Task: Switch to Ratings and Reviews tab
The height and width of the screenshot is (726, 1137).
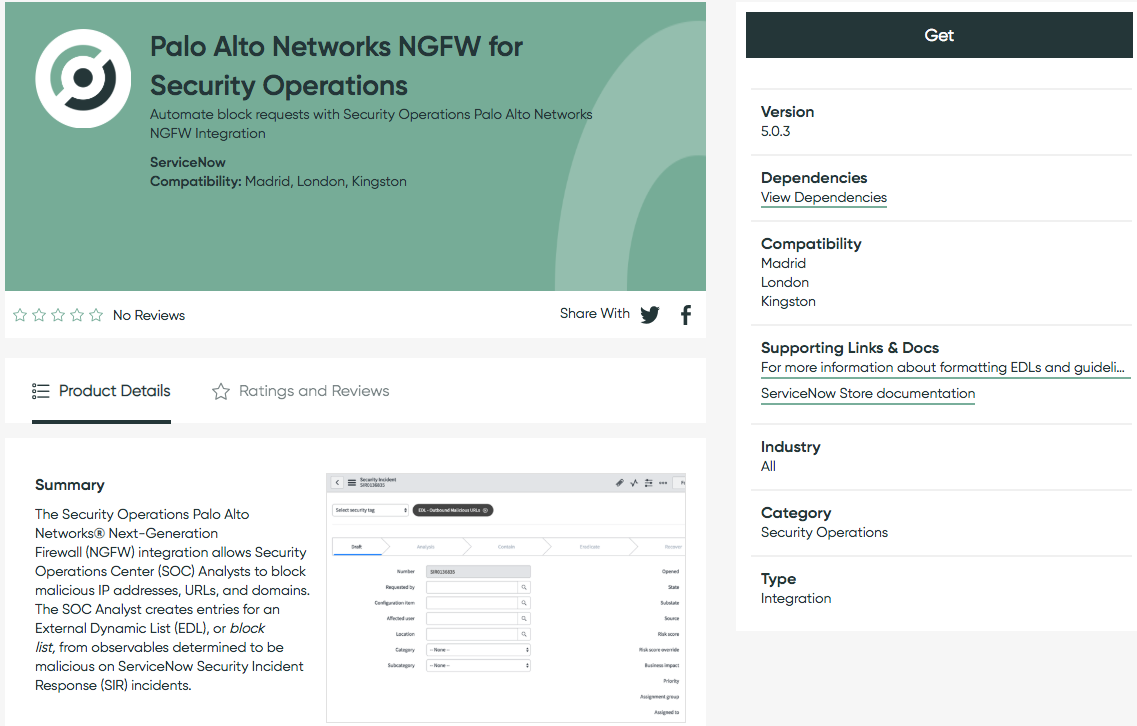Action: point(300,391)
